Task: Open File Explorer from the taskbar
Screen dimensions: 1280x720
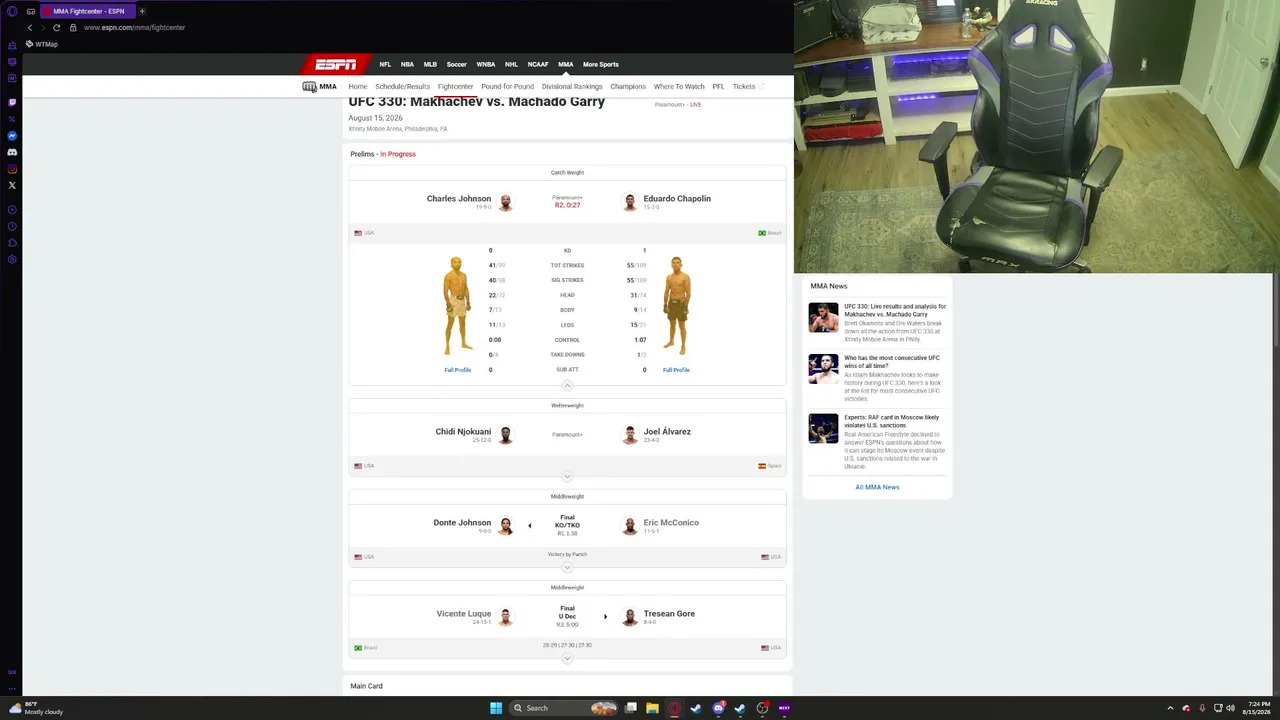Action: [x=652, y=708]
